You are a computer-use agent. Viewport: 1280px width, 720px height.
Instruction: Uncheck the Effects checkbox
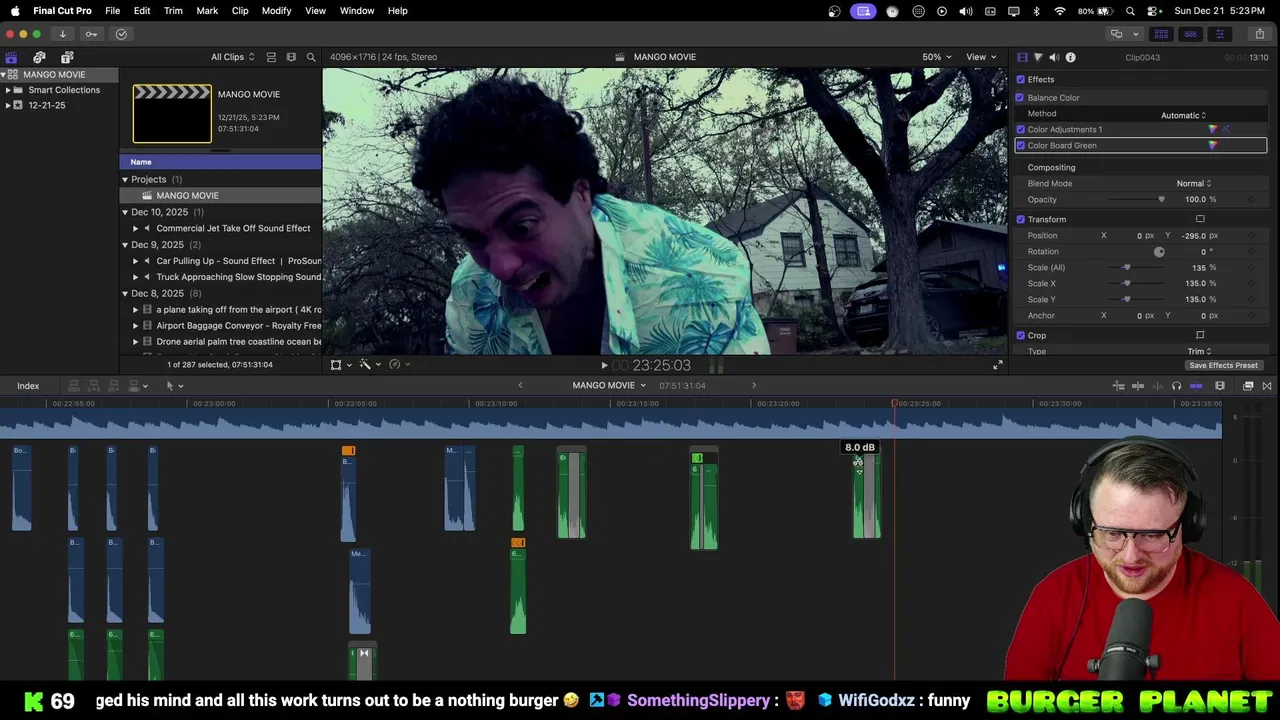coord(1020,79)
